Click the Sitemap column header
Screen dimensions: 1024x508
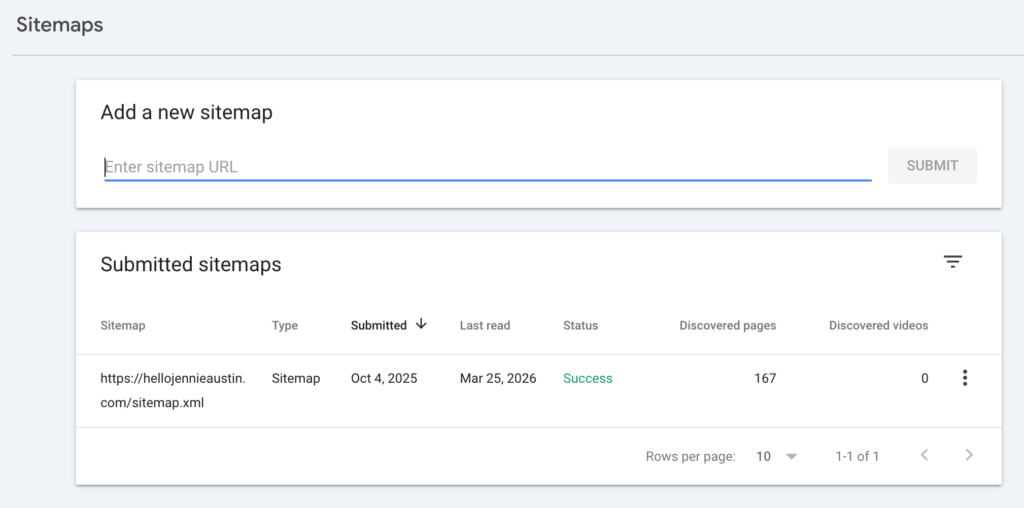click(x=123, y=325)
